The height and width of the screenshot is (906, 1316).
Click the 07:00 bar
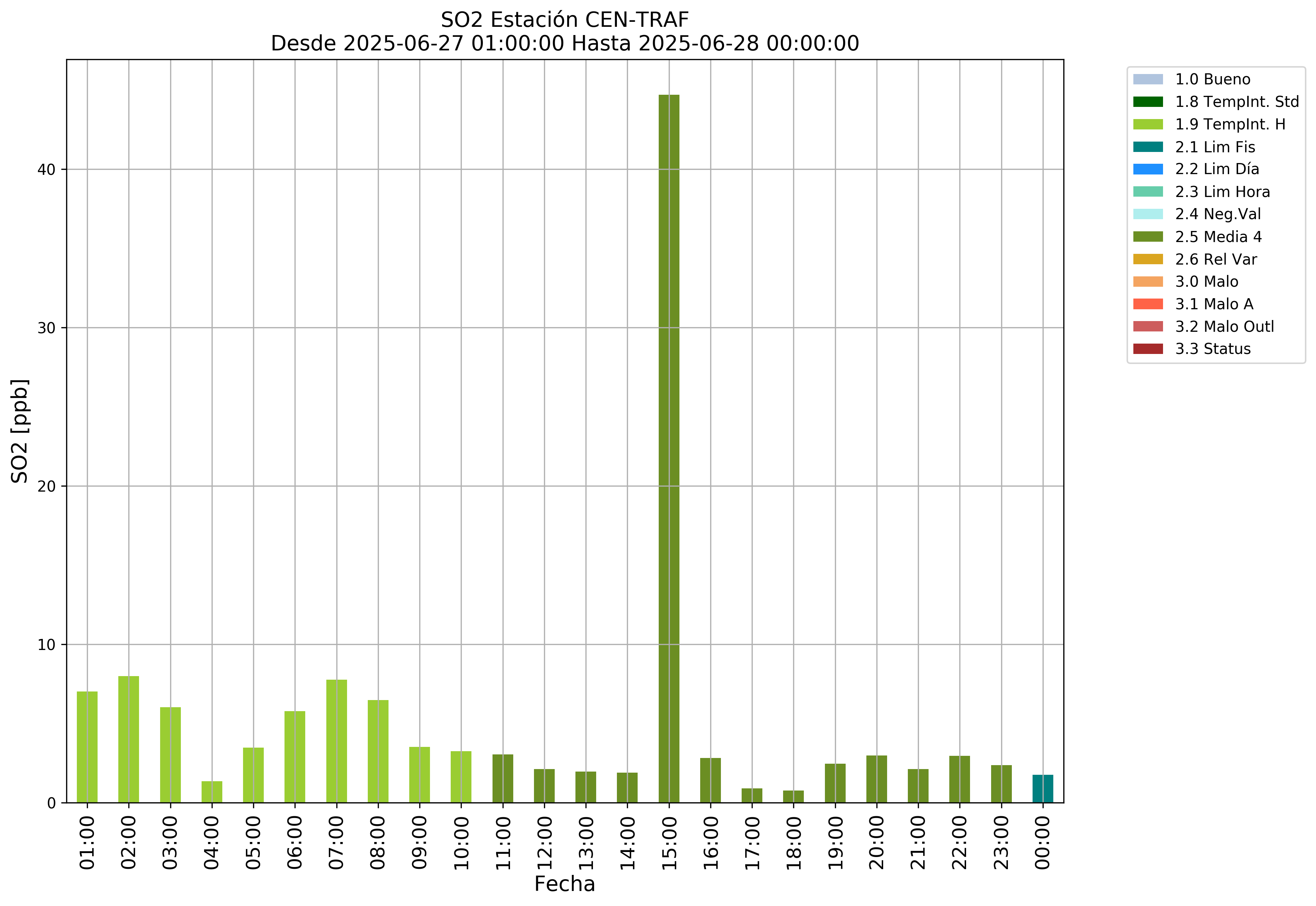337,741
